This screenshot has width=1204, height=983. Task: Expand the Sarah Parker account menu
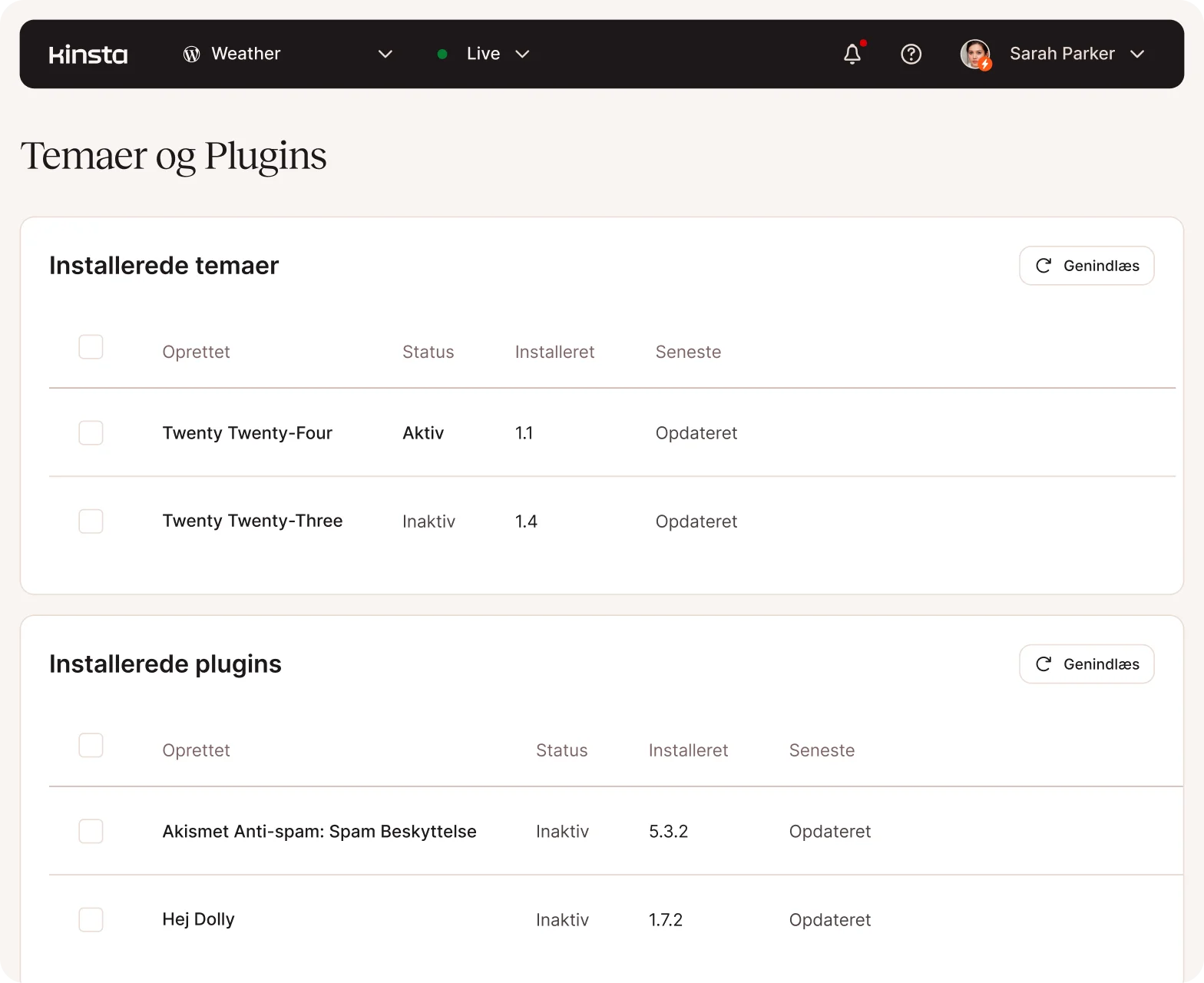1137,54
